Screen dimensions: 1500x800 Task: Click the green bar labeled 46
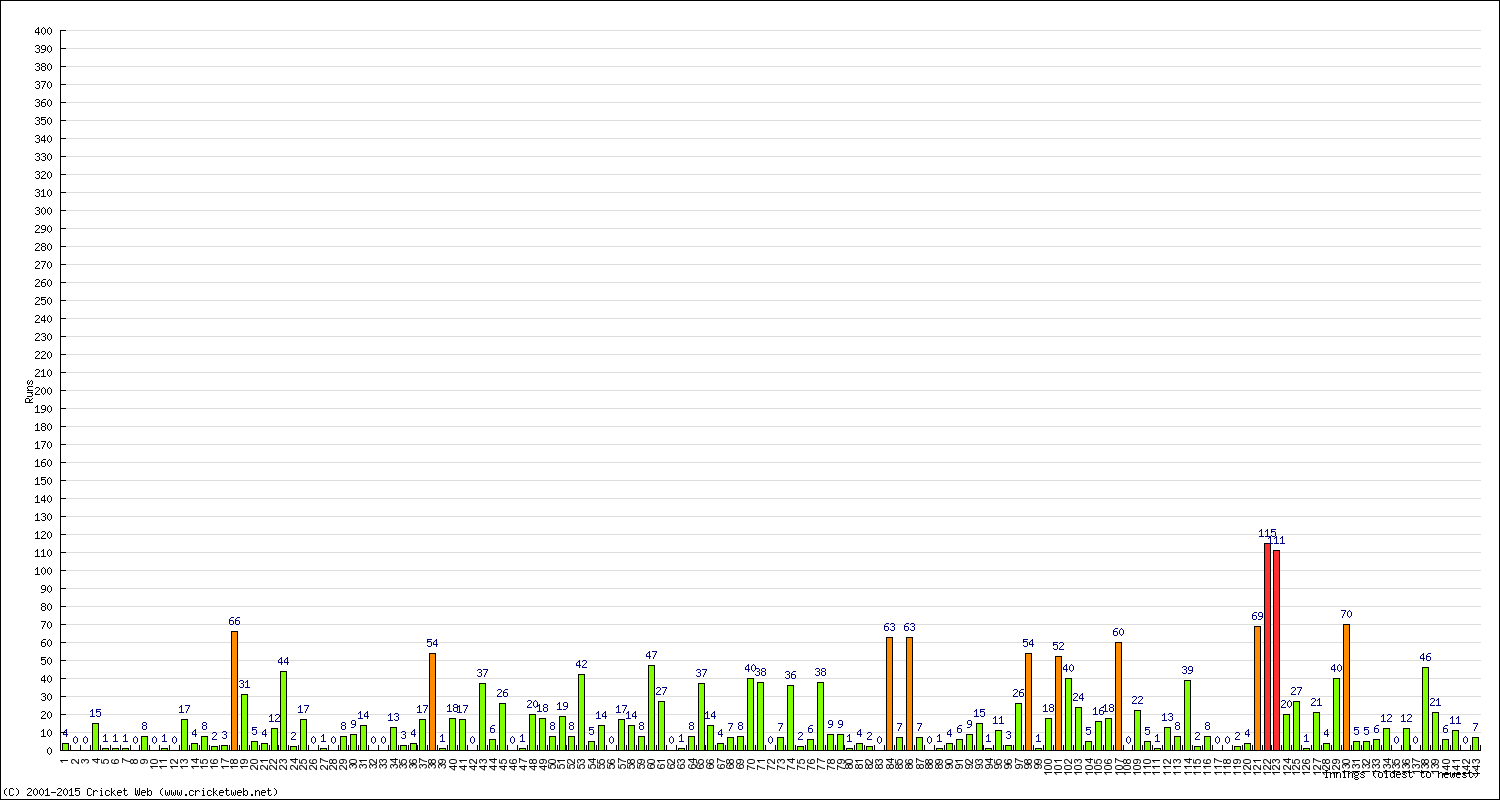[x=1426, y=709]
